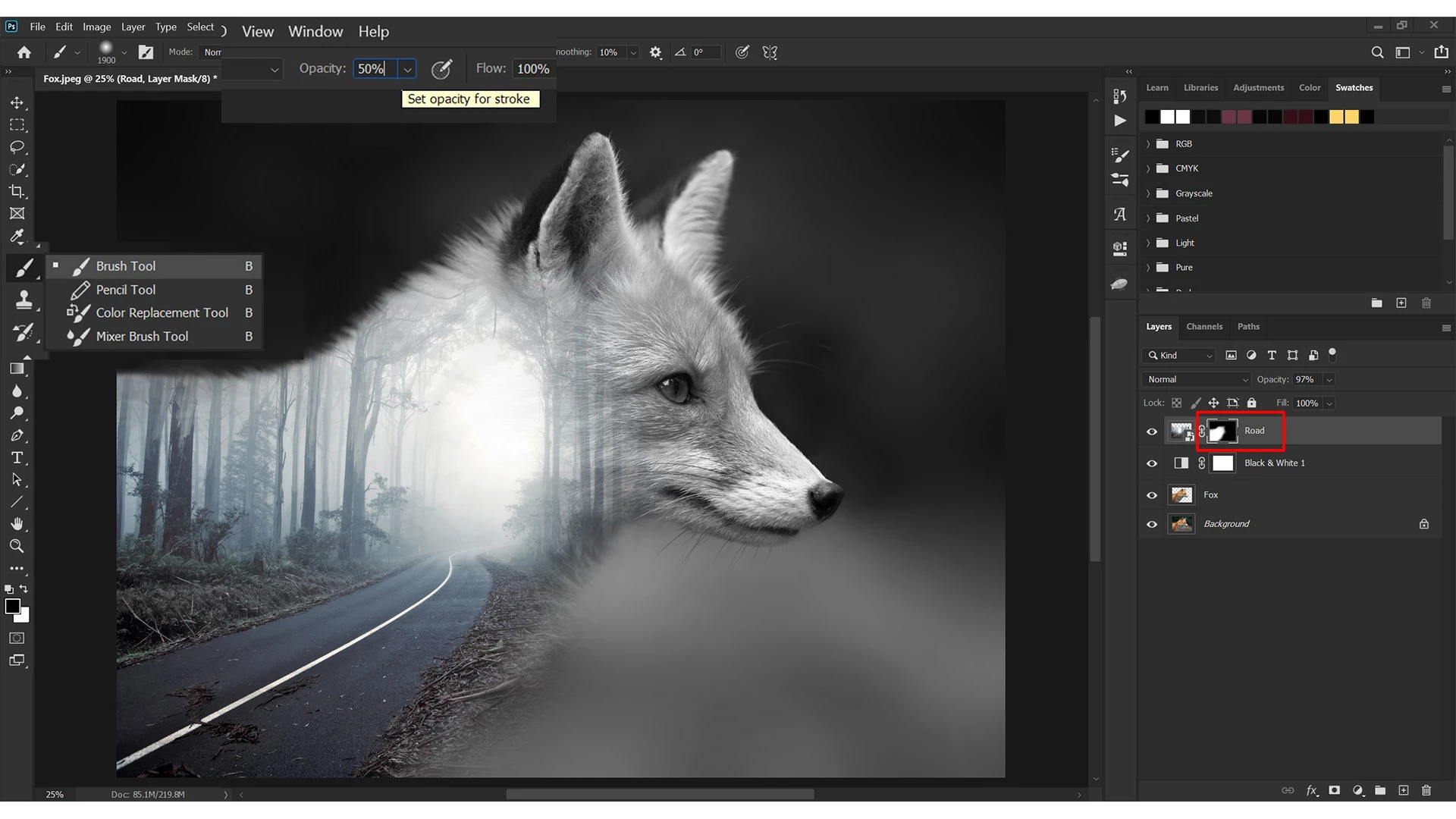Expand the Grayscale swatch folder
Screen dimensions: 1456x819
tap(1148, 193)
